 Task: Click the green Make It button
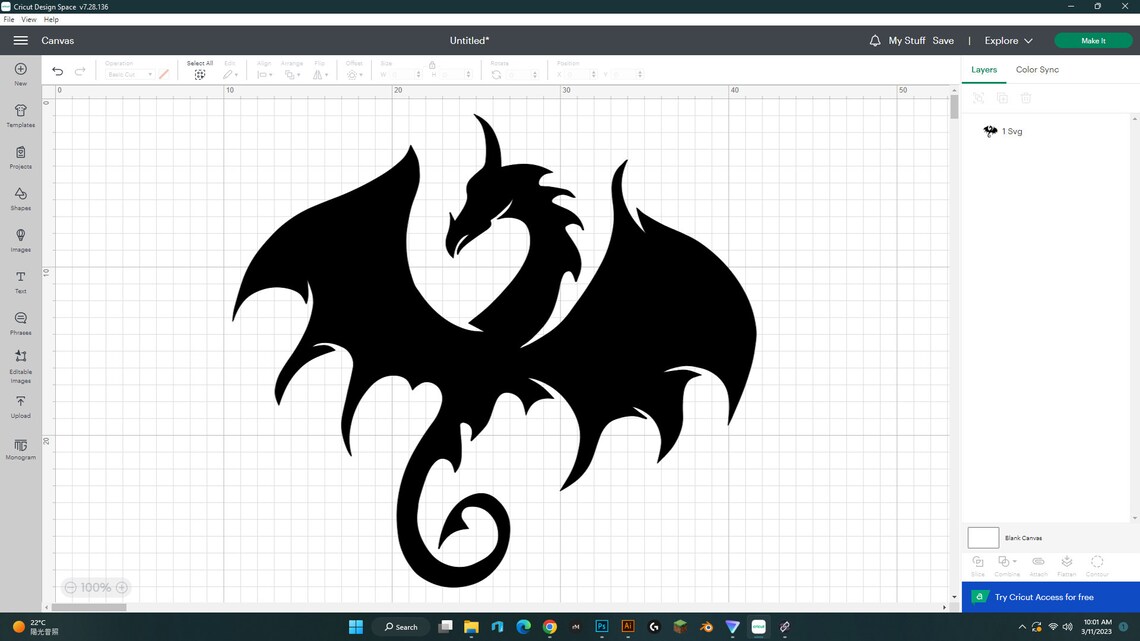[1092, 41]
